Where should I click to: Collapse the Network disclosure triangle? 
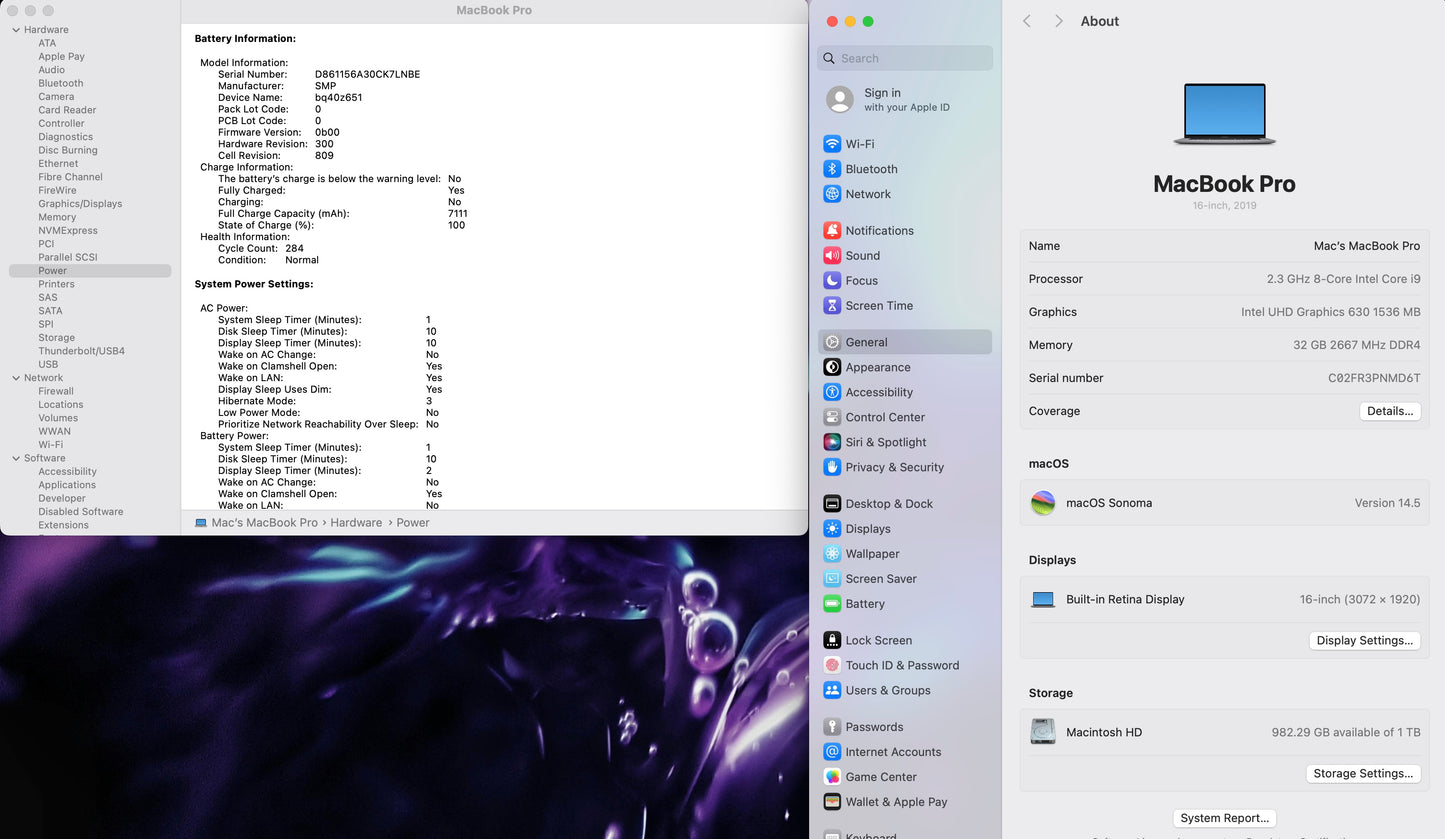(16, 378)
